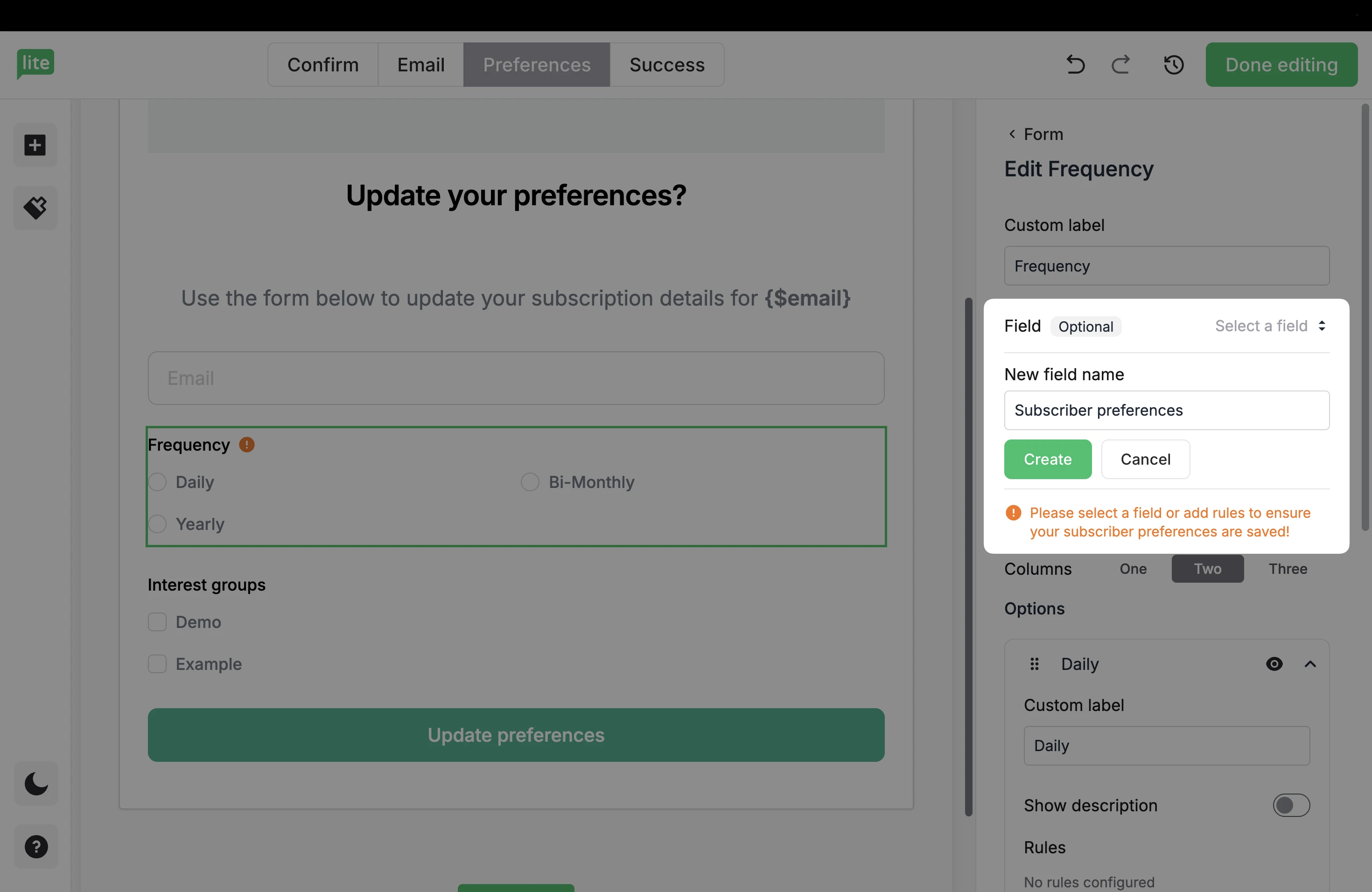Switch to the Success tab
The image size is (1372, 892).
click(667, 64)
